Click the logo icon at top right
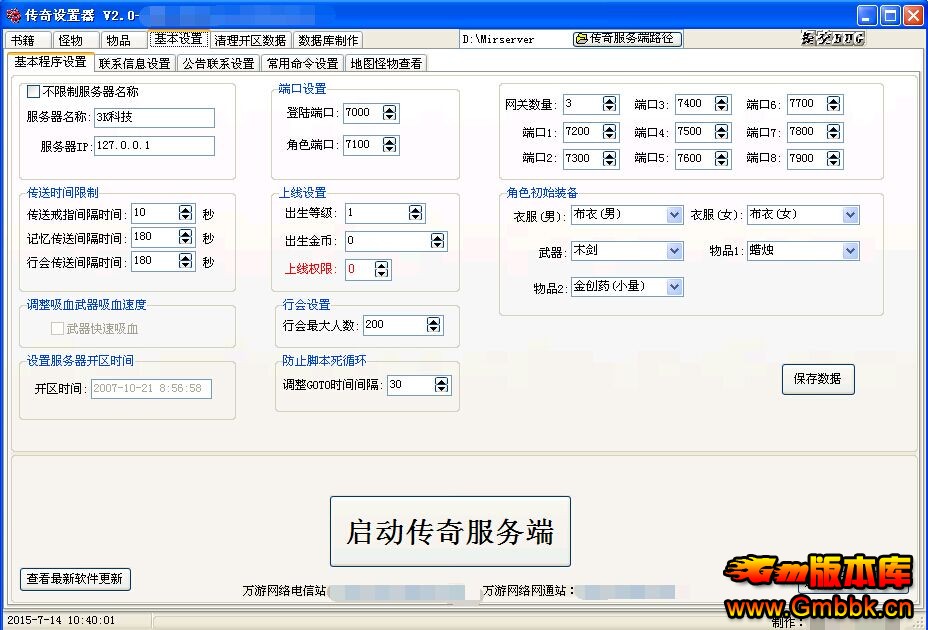This screenshot has width=928, height=630. click(x=832, y=39)
